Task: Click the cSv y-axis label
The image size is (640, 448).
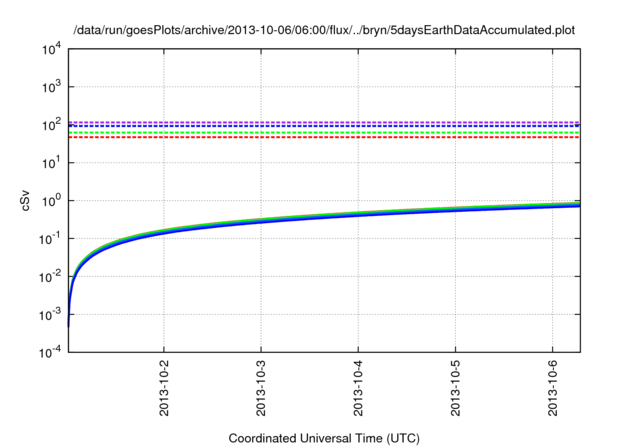Action: 27,200
